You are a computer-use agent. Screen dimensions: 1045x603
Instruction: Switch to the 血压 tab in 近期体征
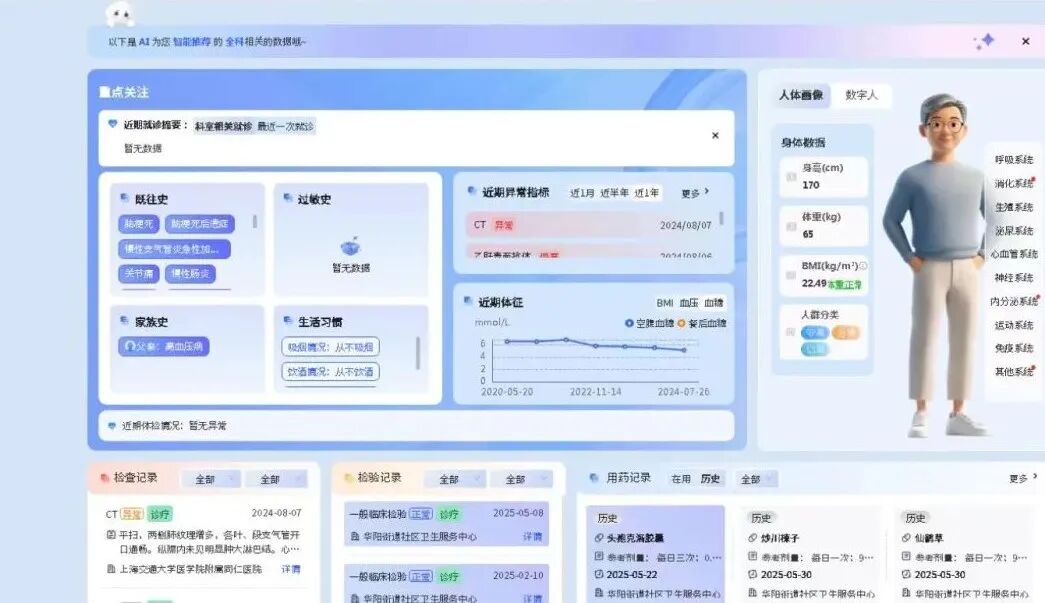[x=690, y=301]
